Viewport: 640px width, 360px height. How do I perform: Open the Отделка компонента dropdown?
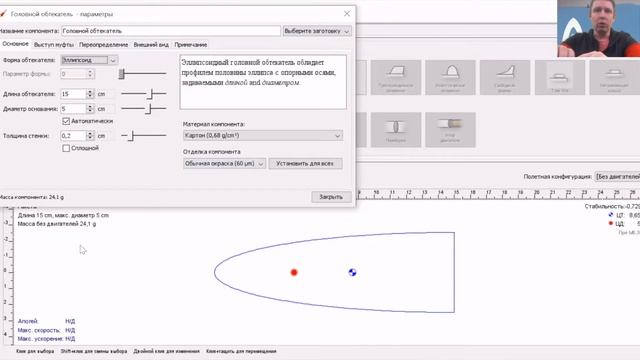[224, 164]
